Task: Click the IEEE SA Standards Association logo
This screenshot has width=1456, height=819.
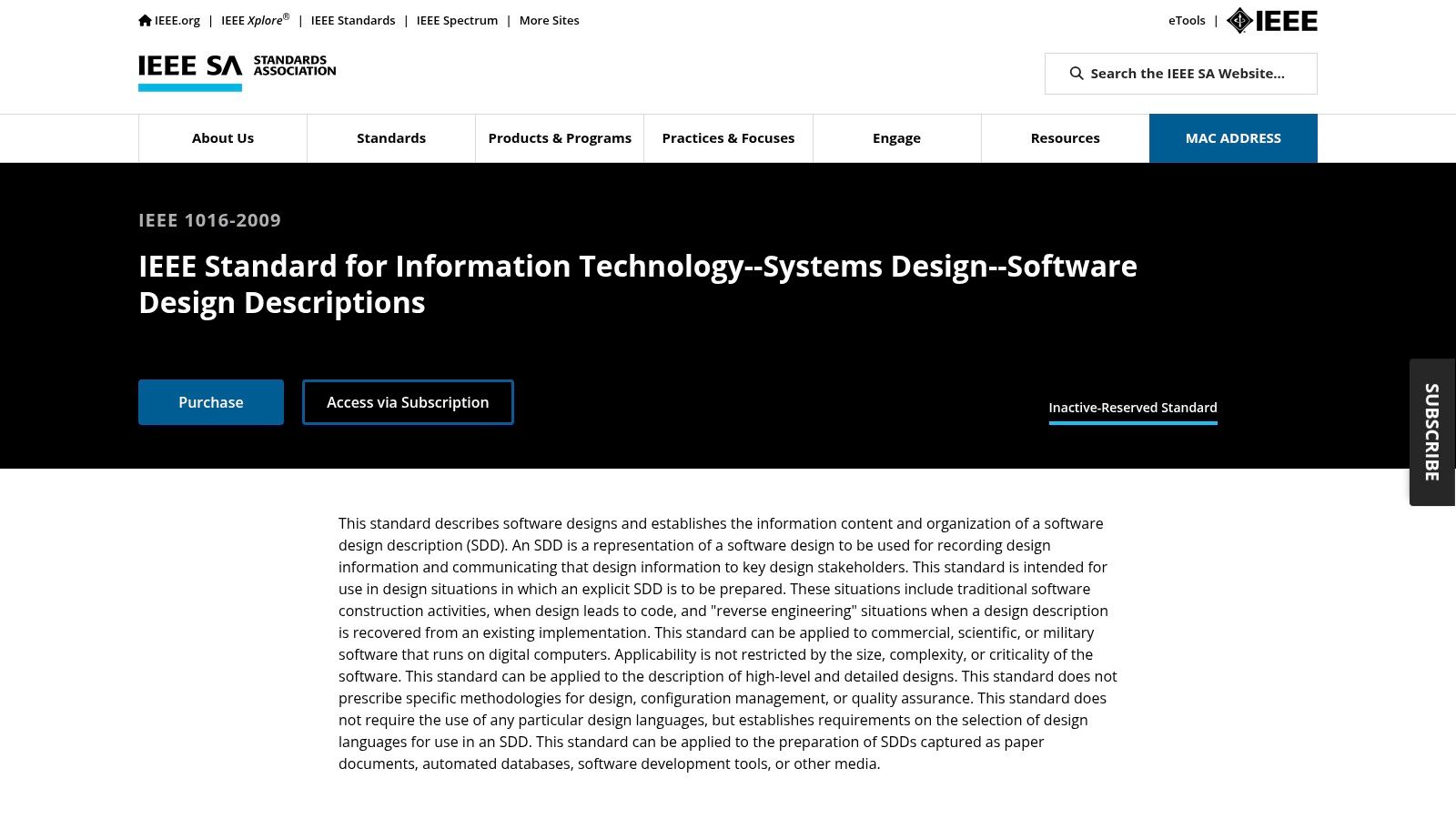Action: (237, 72)
